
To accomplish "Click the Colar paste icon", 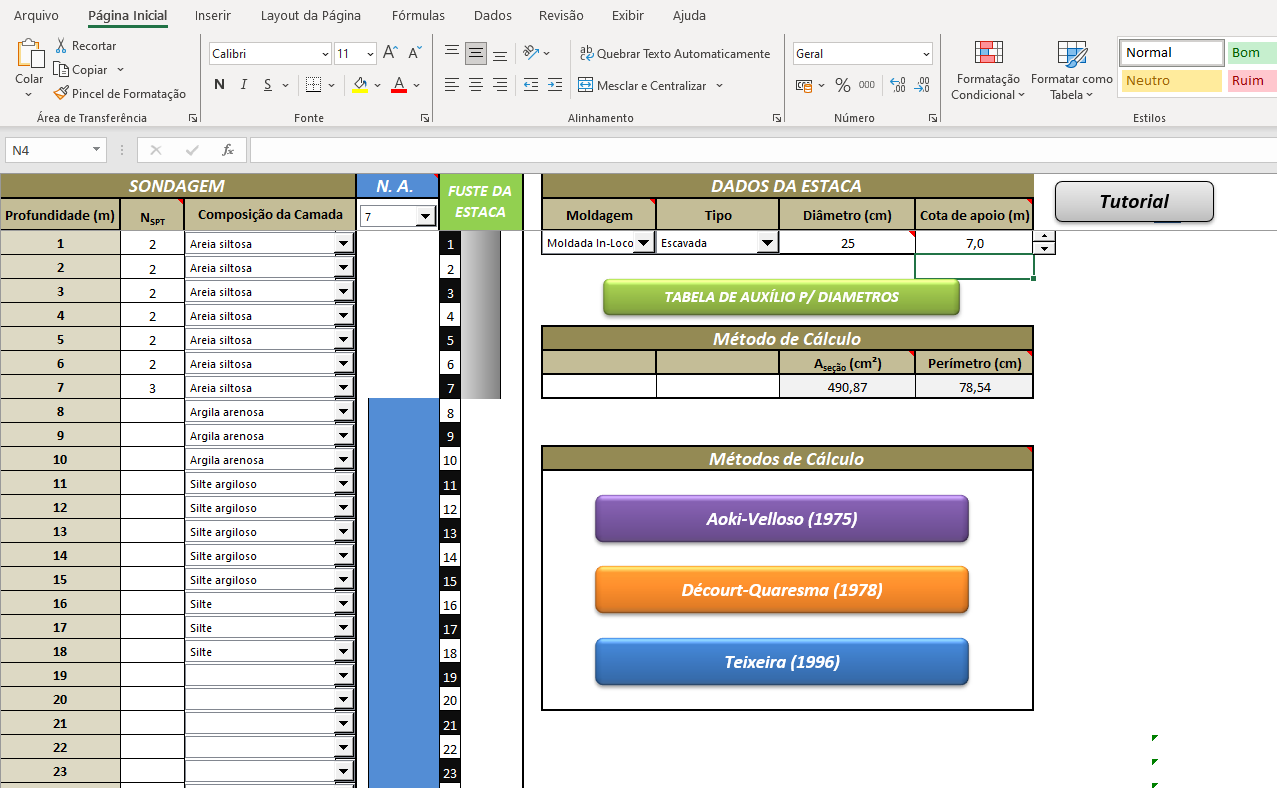I will click(x=30, y=53).
